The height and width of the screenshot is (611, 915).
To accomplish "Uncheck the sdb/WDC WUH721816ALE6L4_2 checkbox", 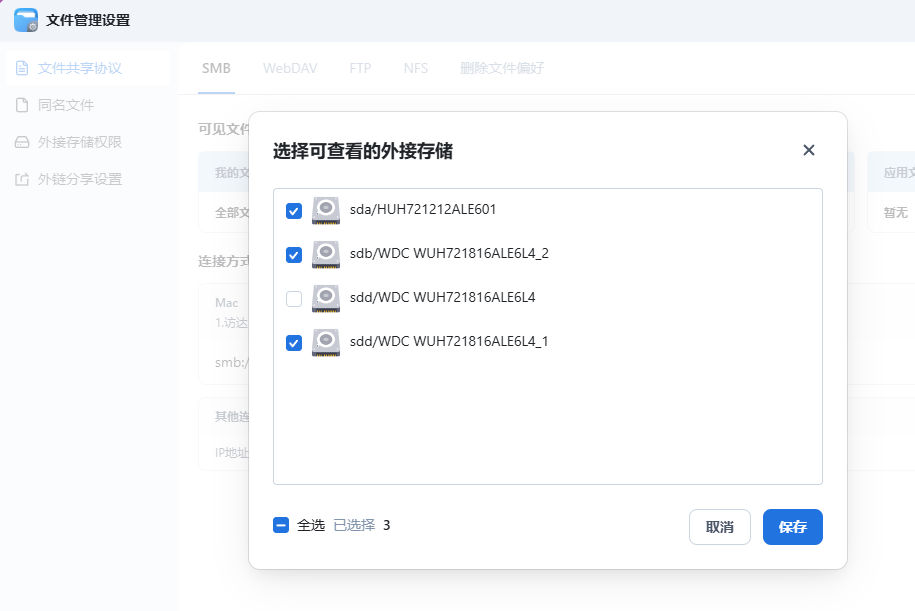I will 294,255.
